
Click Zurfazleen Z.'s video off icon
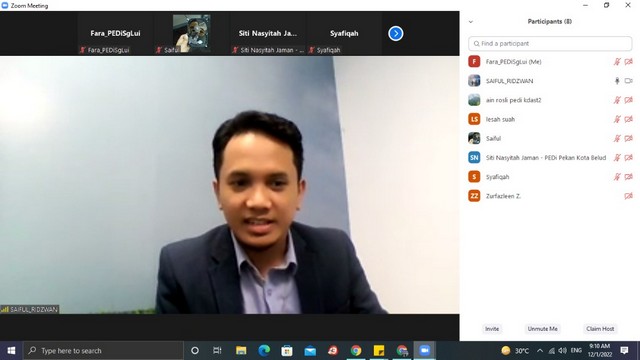(629, 196)
